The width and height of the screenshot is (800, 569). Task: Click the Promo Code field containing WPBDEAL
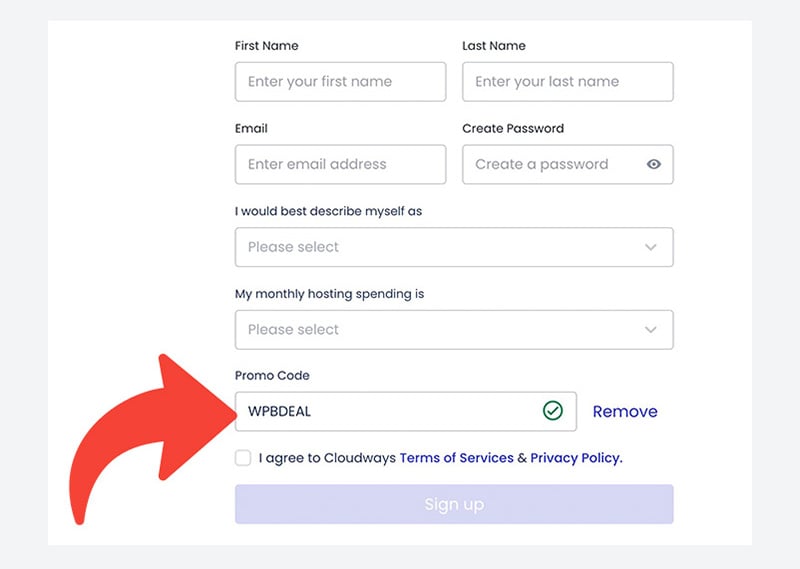pyautogui.click(x=406, y=411)
